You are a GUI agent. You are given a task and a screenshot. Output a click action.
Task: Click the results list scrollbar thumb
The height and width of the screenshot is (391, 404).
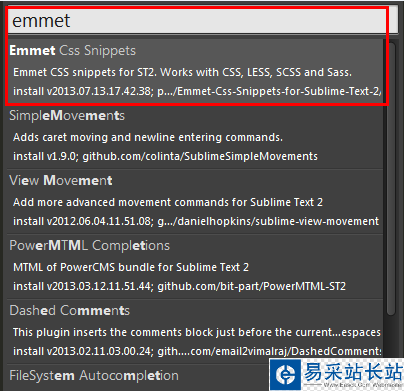(x=391, y=178)
